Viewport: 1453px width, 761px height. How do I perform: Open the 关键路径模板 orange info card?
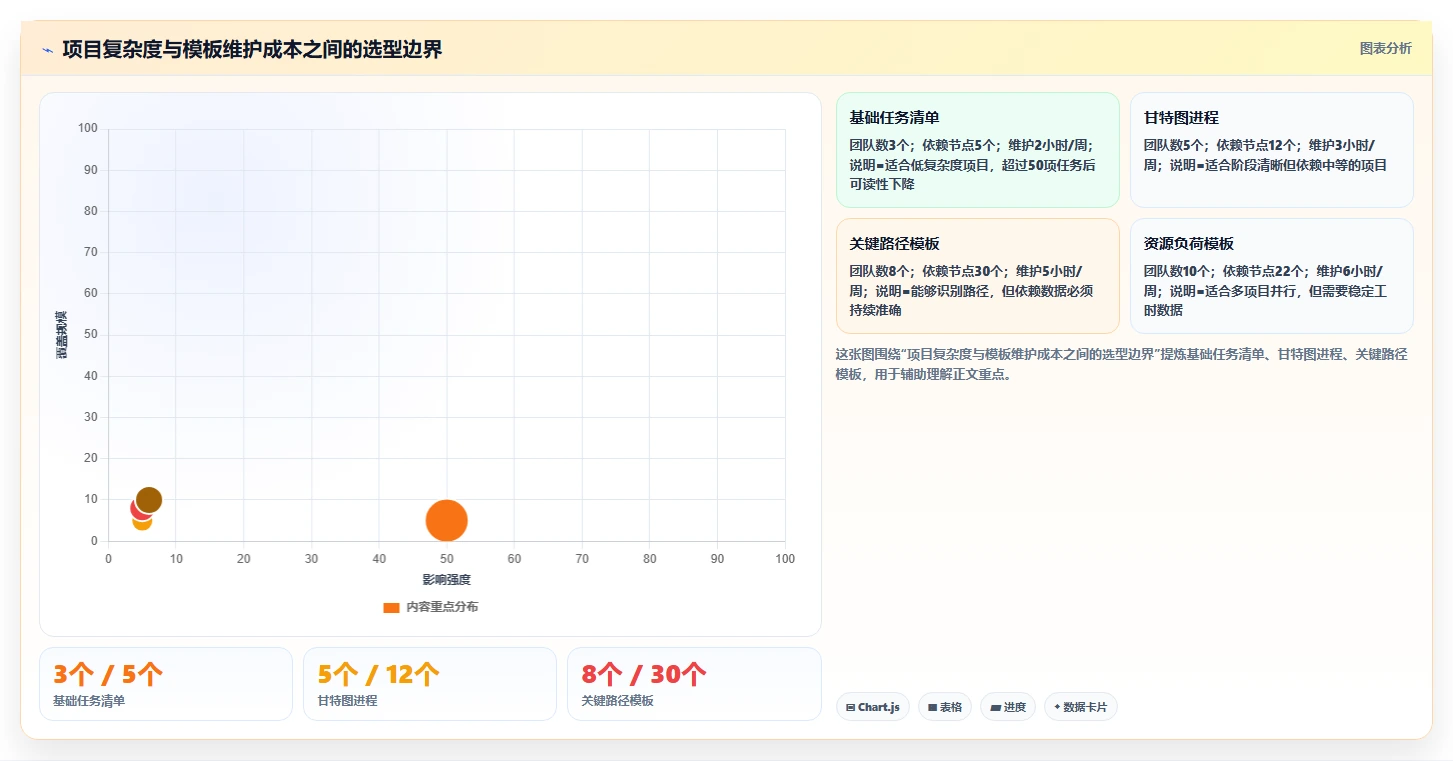(977, 276)
